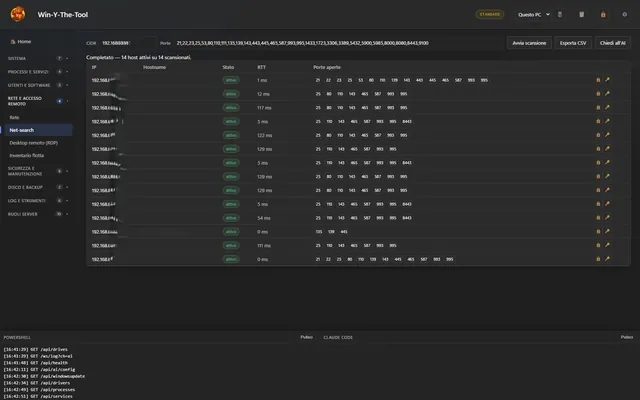Viewport: 640px width, 400px height.
Task: Click port 8443 in the 54 ms row
Action: click(x=407, y=218)
